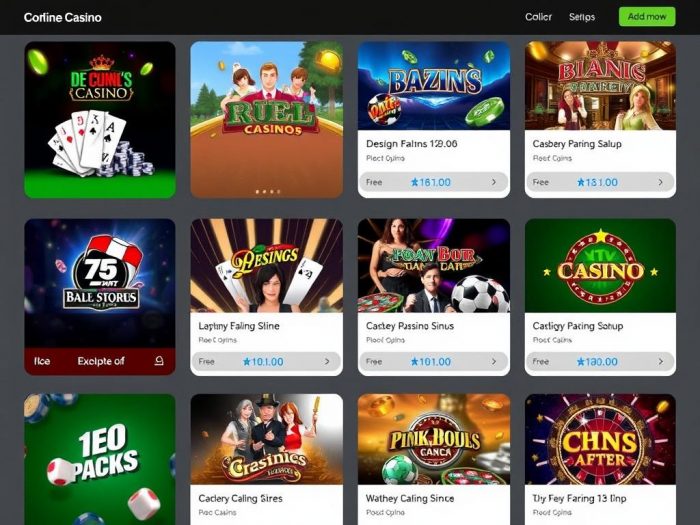The height and width of the screenshot is (525, 700).
Task: Select the Ruel Casinos carousel dots
Action: tap(267, 192)
